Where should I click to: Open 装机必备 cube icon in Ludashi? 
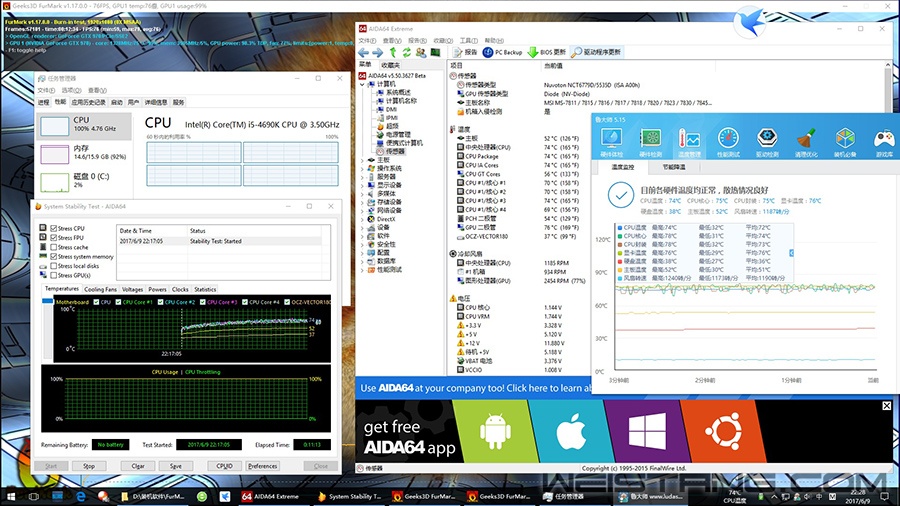coord(845,142)
